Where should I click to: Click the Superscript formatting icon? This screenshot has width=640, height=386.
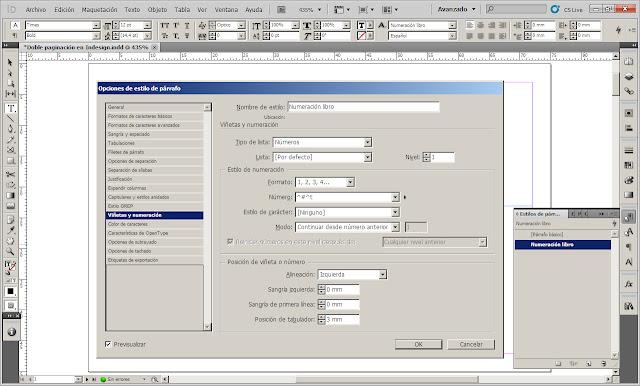click(x=176, y=25)
